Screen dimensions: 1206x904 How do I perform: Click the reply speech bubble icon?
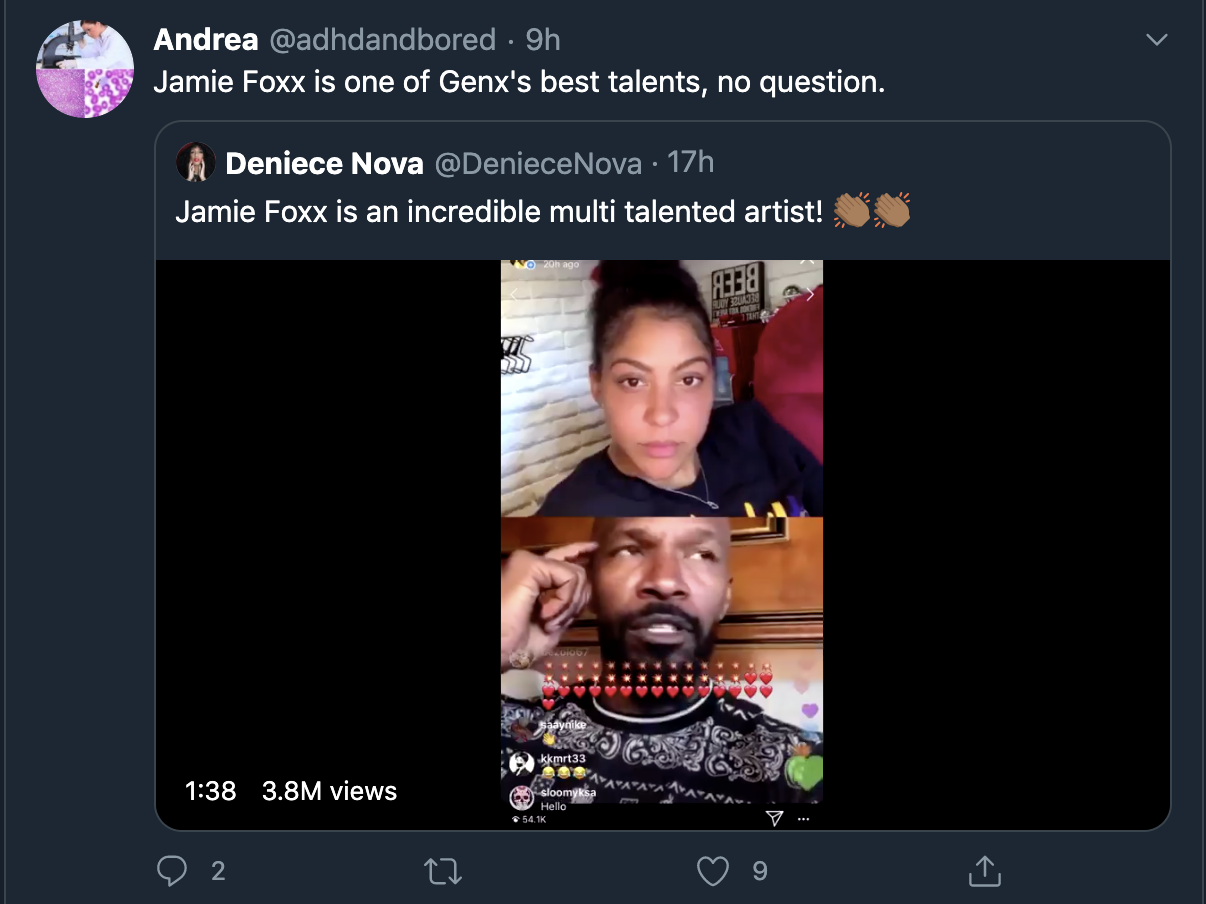tap(173, 871)
